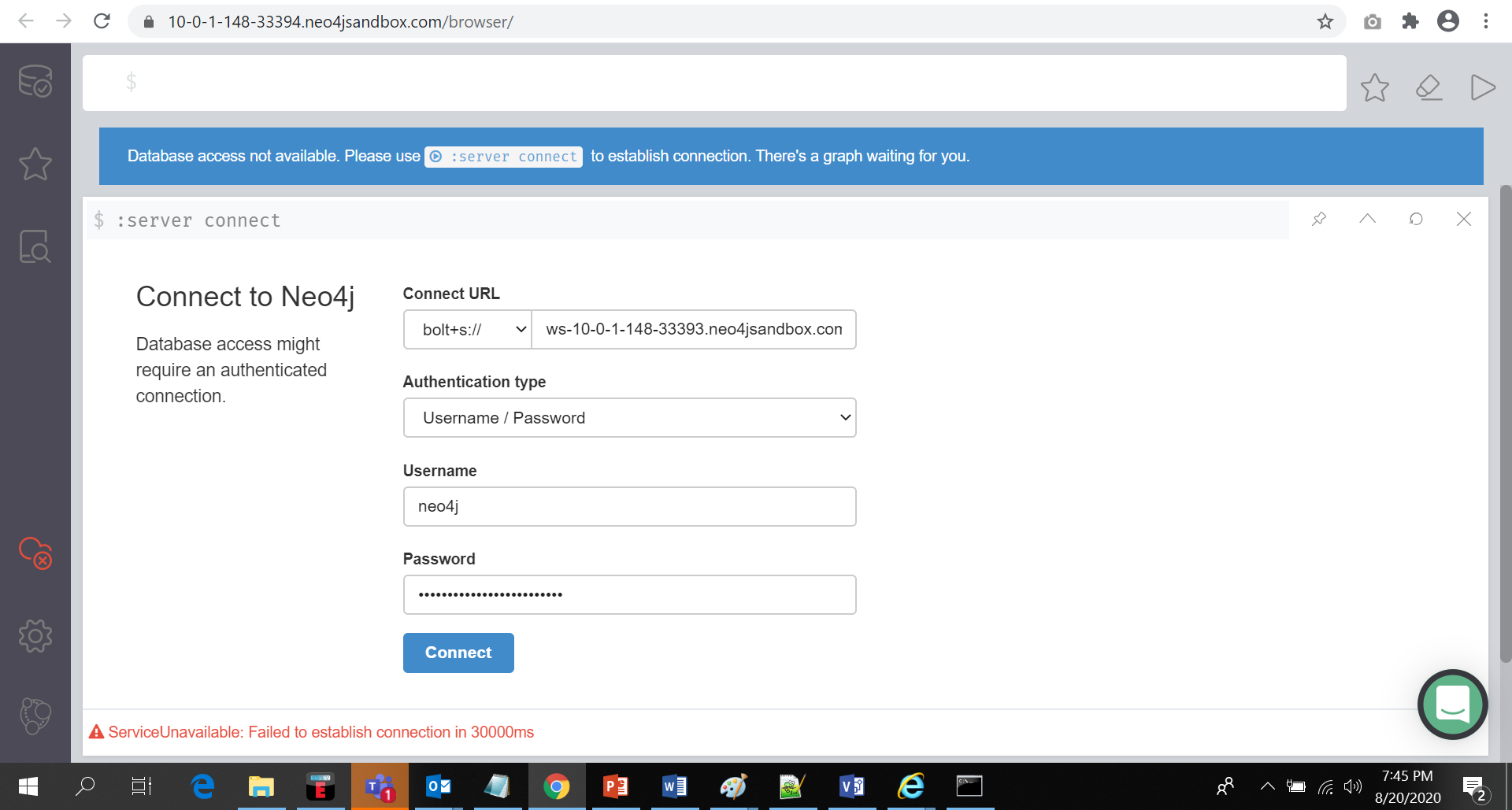Image resolution: width=1512 pixels, height=810 pixels.
Task: Open the cloud sync error panel
Action: [35, 553]
